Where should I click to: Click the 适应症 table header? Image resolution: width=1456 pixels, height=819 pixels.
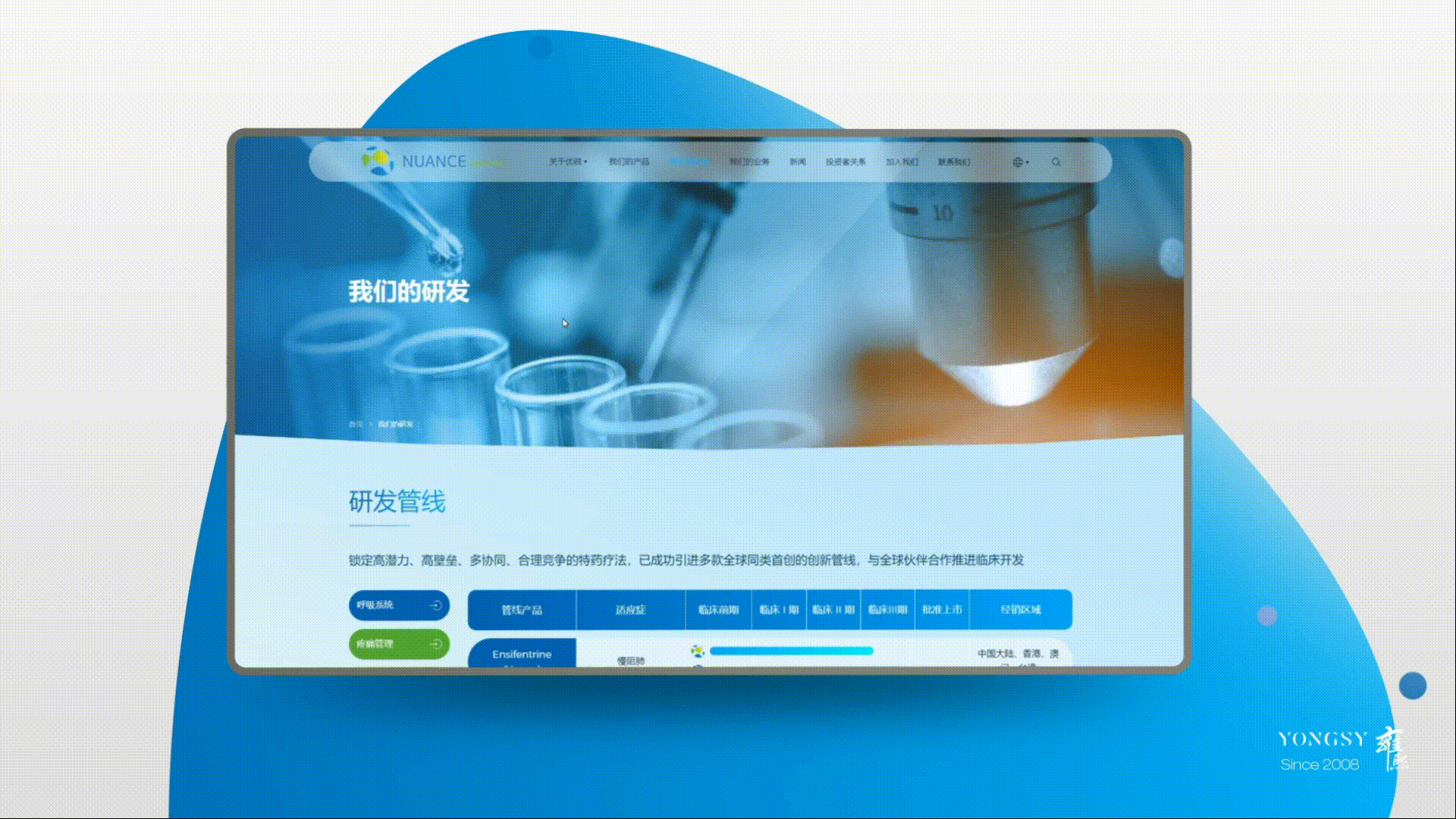(630, 610)
